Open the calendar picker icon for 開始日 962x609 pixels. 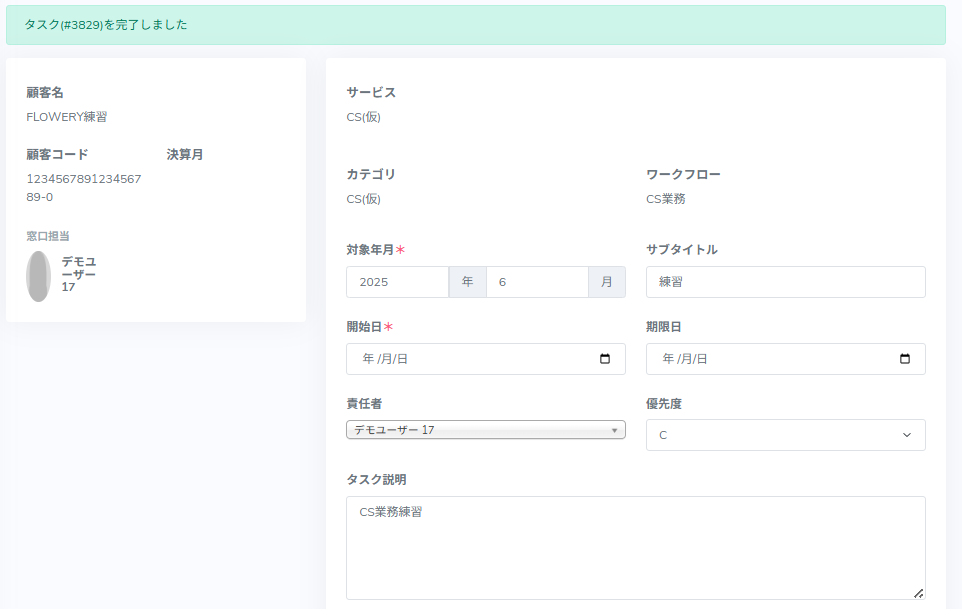click(605, 359)
